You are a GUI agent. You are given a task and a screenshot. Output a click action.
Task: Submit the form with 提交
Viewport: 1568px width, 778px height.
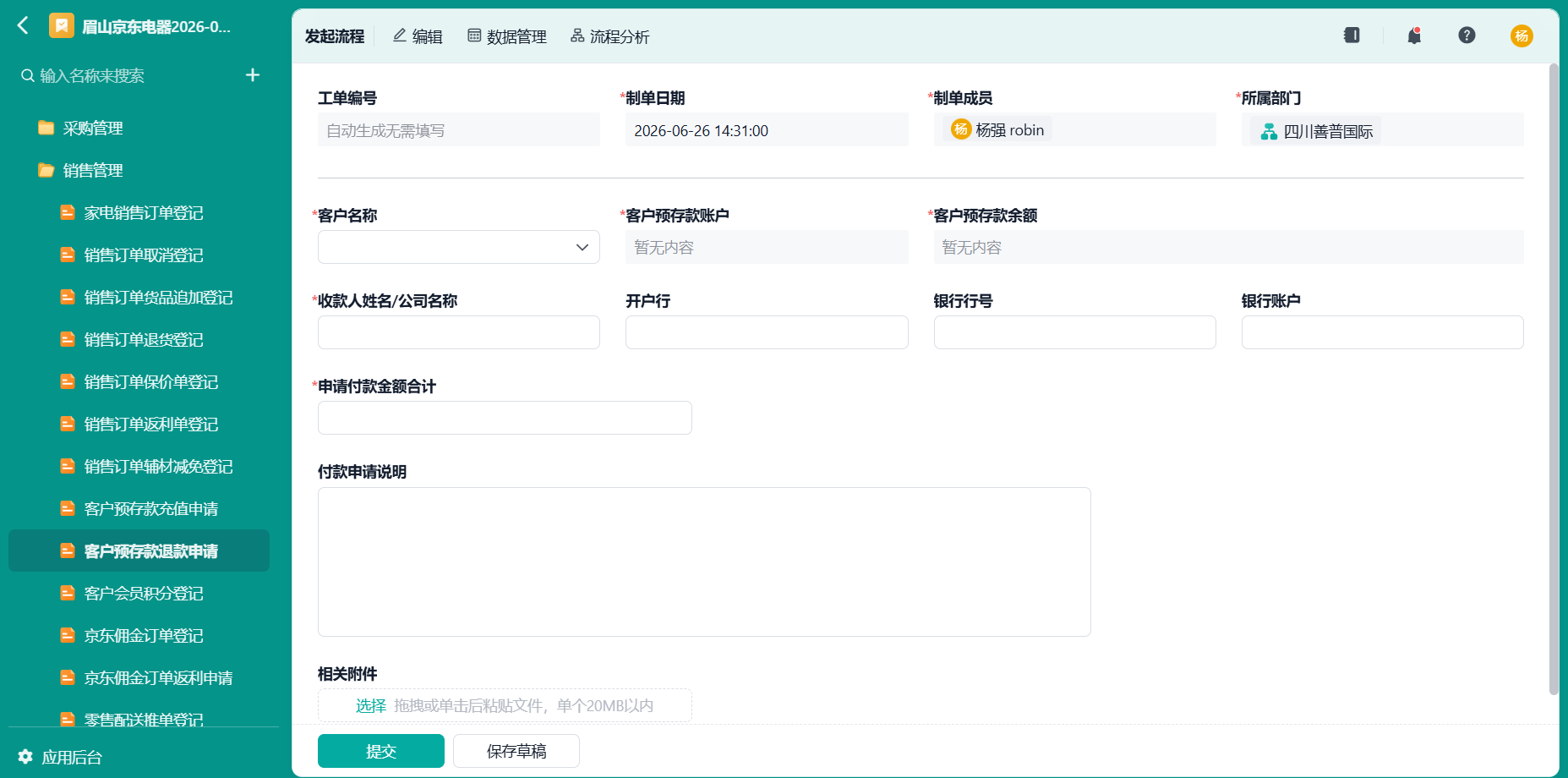click(x=381, y=751)
